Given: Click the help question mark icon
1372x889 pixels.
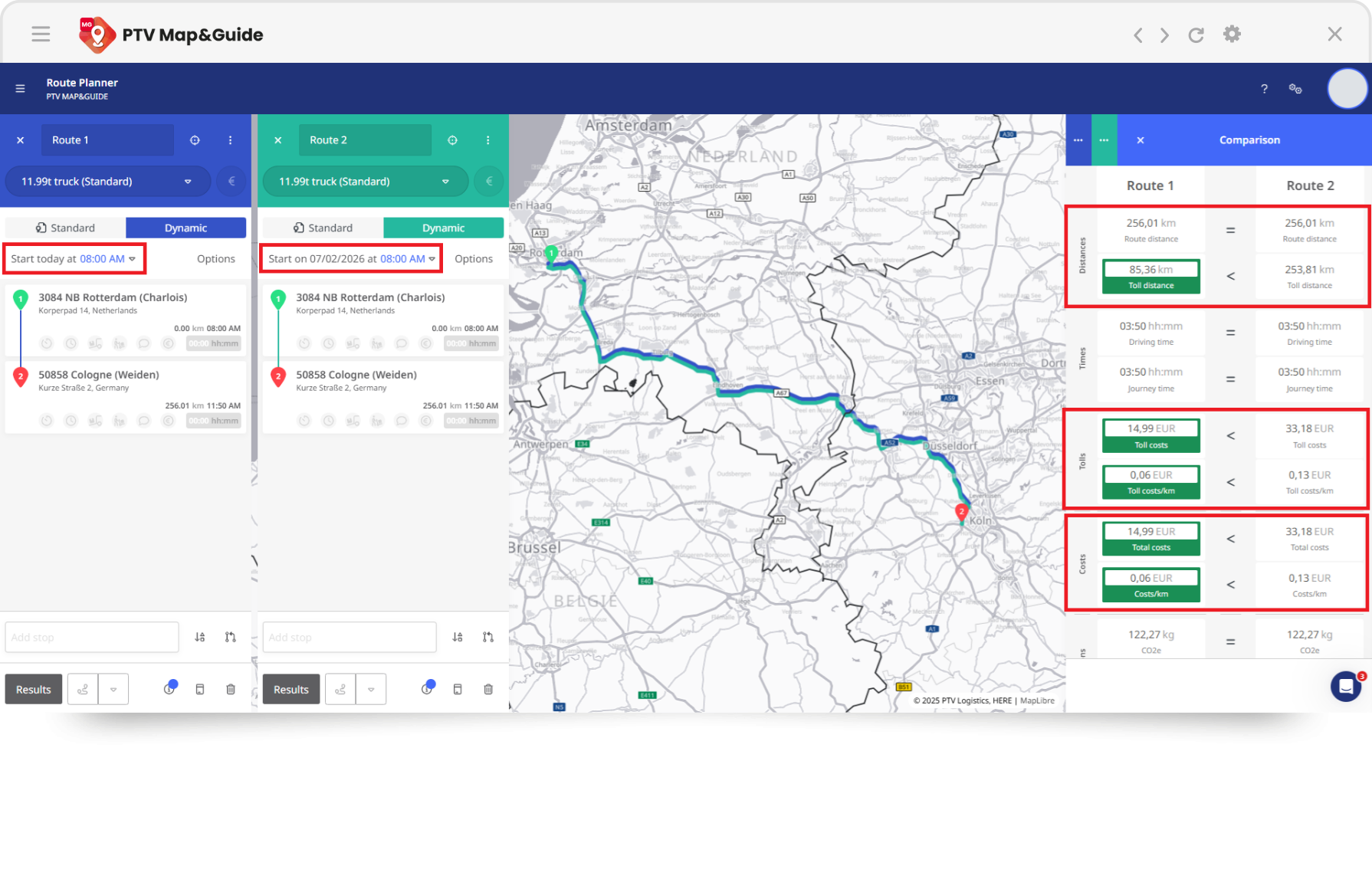Looking at the screenshot, I should click(1264, 89).
